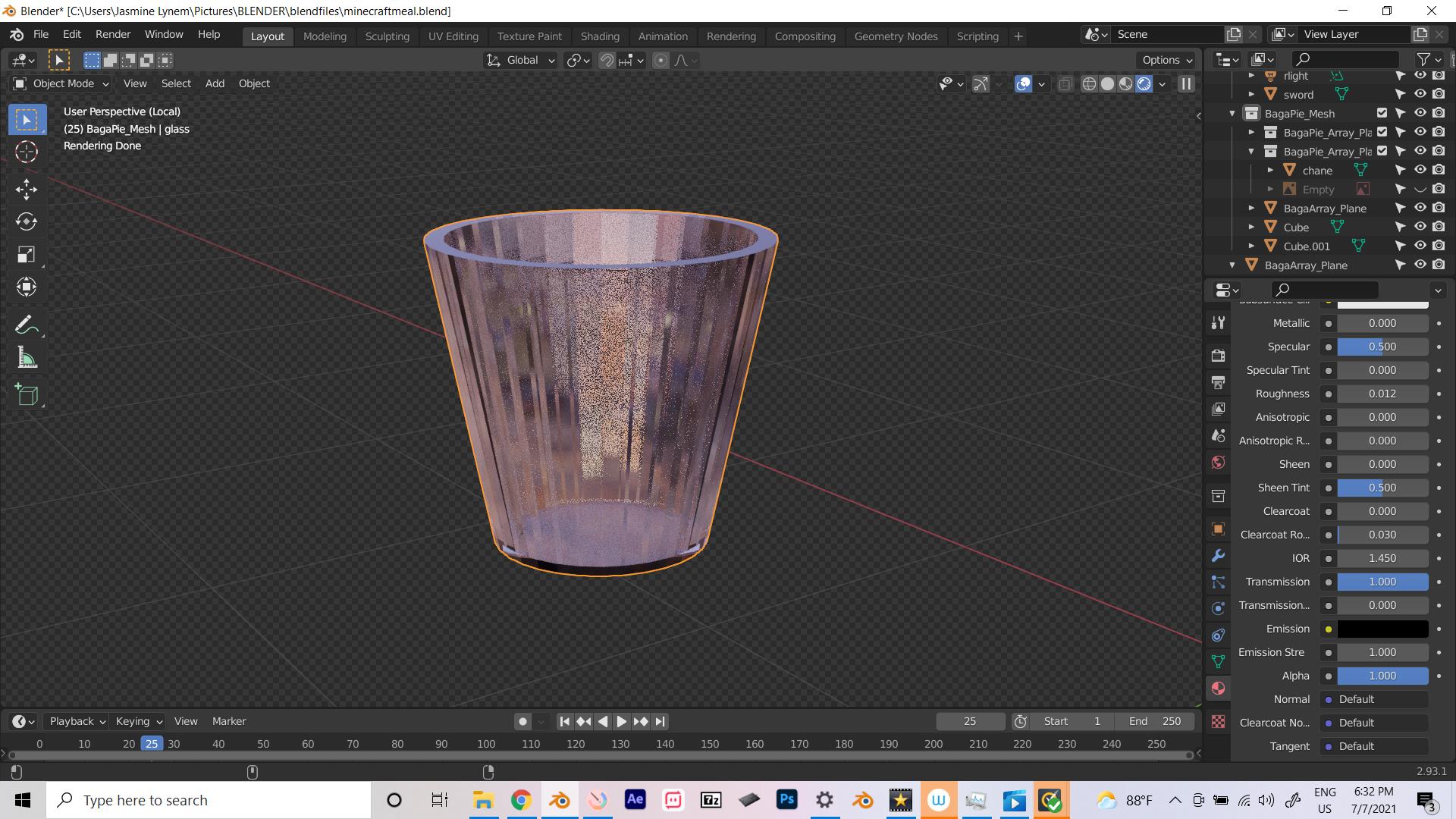
Task: Click the World Properties icon
Action: tap(1218, 462)
